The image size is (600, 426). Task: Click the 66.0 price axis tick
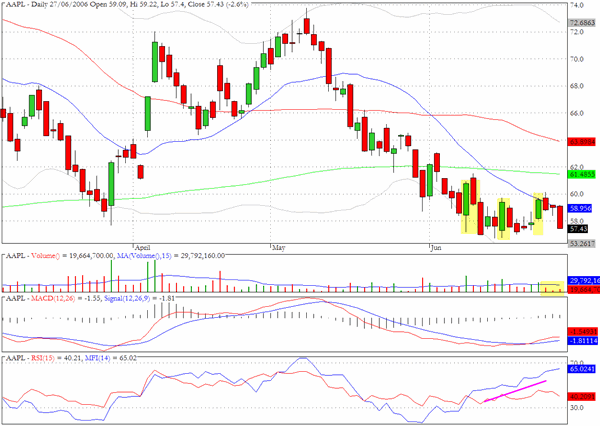(577, 113)
